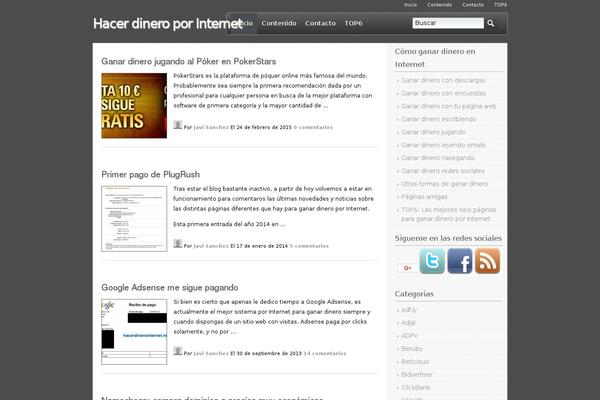Click Contacto in the top small menu
Viewport: 600px width, 400px height.
[x=473, y=5]
